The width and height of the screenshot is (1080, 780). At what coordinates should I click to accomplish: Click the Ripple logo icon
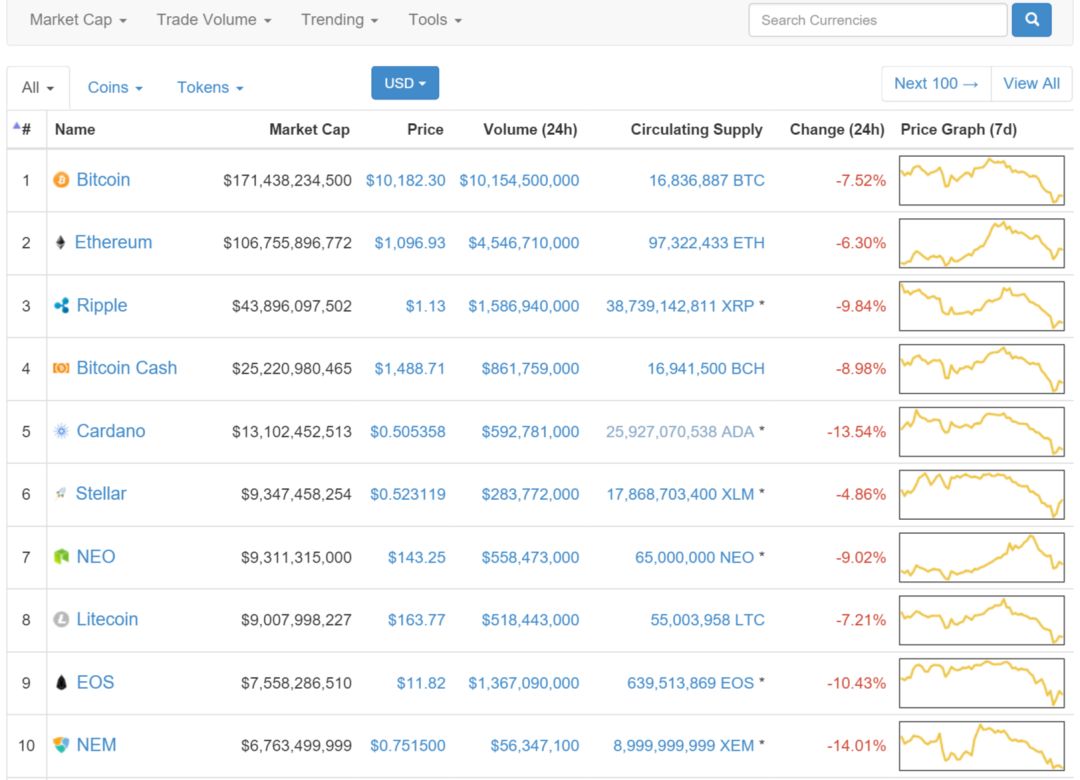click(x=61, y=305)
